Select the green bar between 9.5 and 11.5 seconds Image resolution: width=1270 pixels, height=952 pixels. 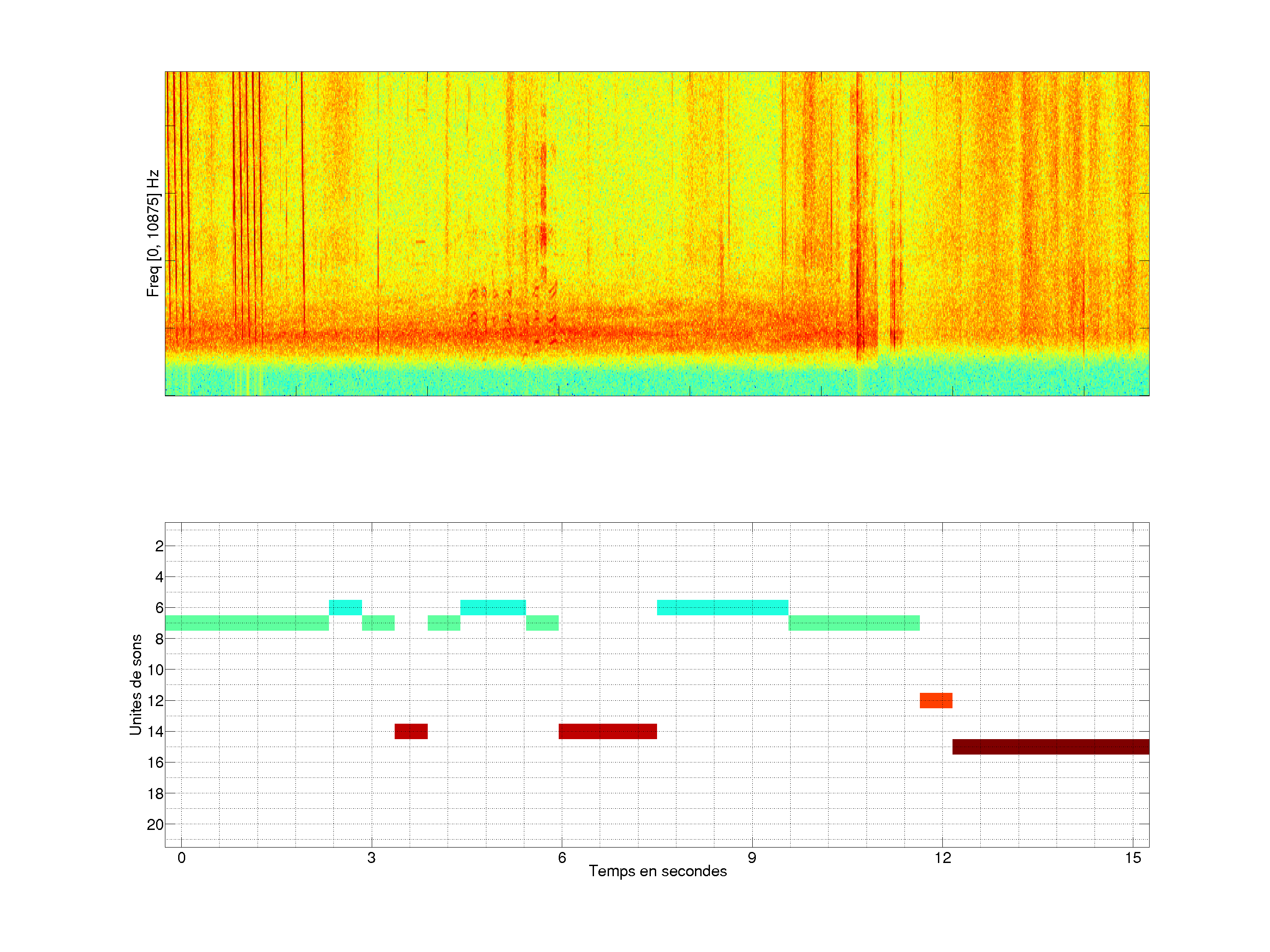click(854, 623)
